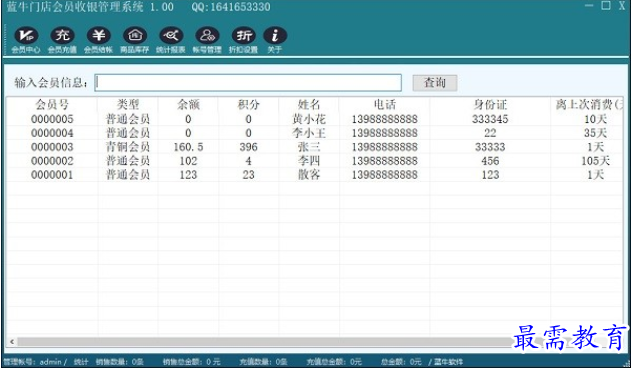The image size is (635, 369).
Task: Open 会员结帐 member checkout
Action: 98,40
